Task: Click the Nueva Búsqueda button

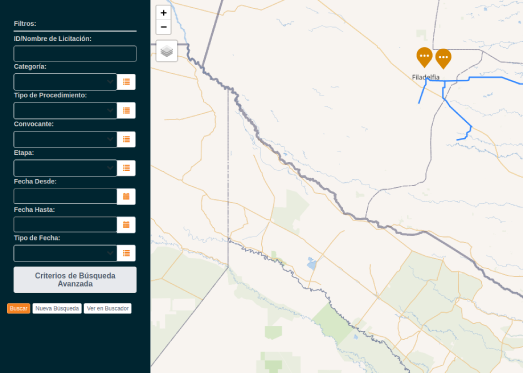Action: (x=57, y=308)
